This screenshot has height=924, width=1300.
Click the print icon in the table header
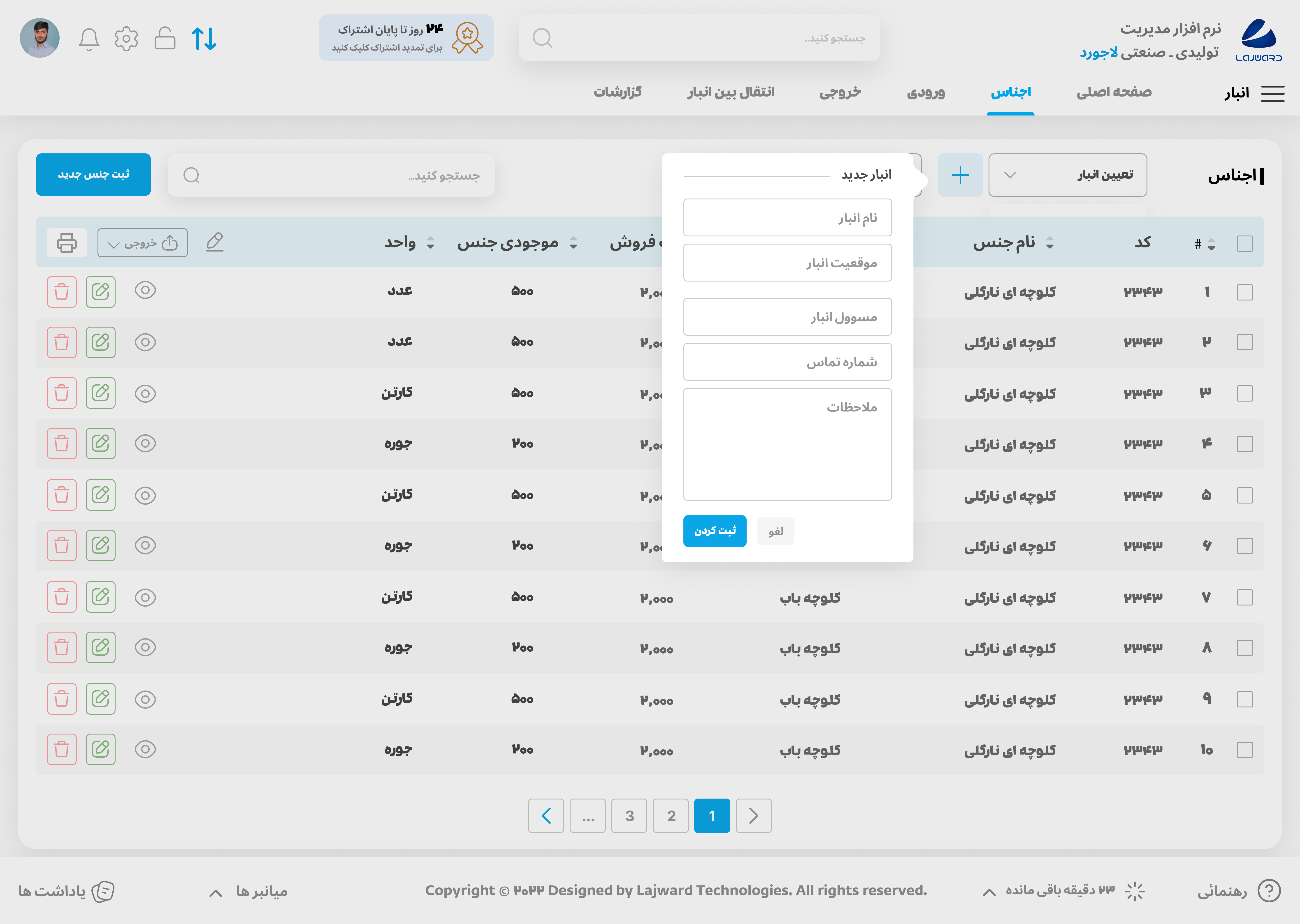pyautogui.click(x=67, y=242)
